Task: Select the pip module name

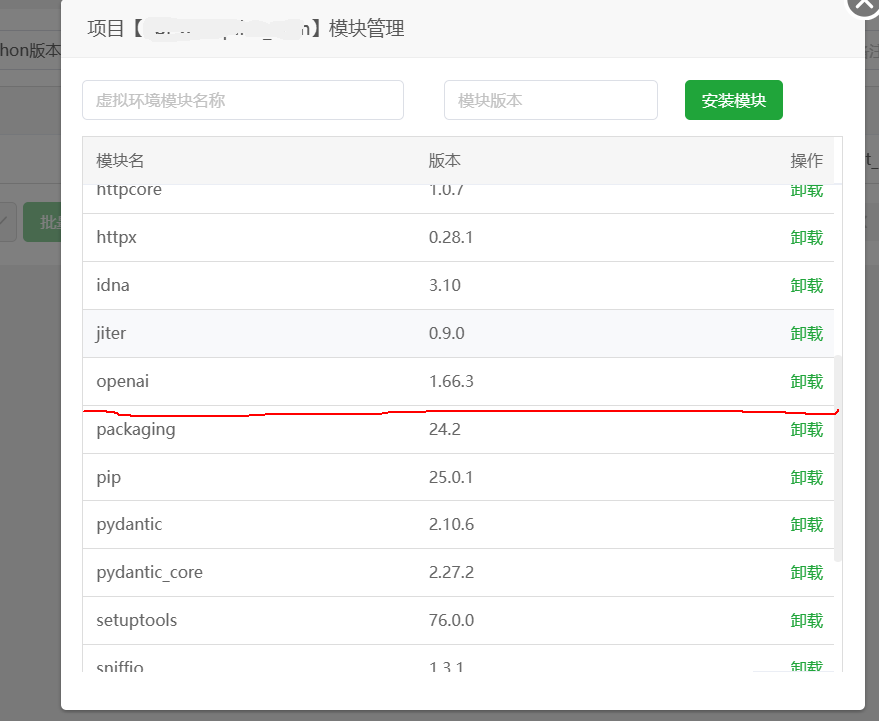Action: click(109, 478)
